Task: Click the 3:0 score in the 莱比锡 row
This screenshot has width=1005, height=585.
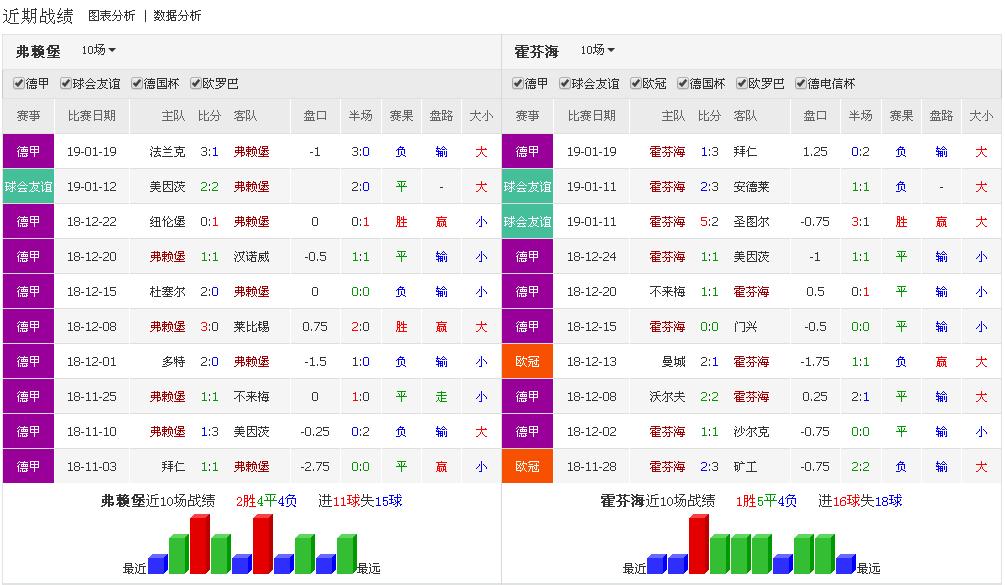Action: (209, 326)
